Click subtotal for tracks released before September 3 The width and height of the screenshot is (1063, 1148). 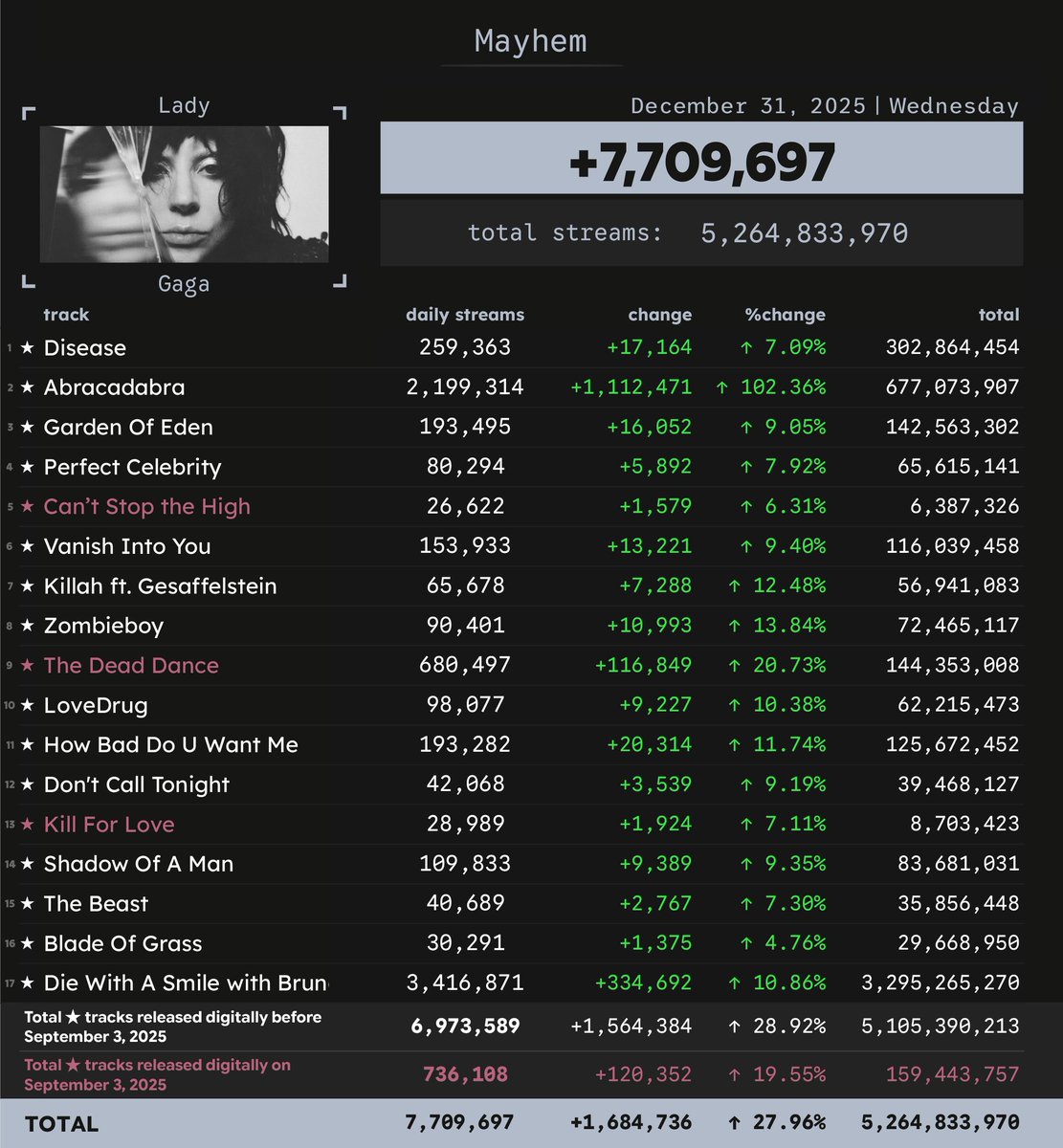point(465,1027)
